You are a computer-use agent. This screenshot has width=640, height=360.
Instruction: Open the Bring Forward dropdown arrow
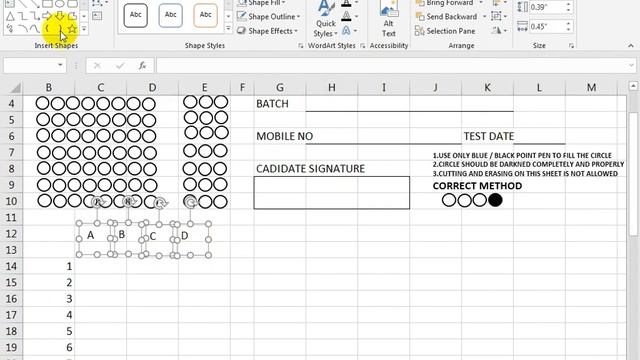coord(480,3)
